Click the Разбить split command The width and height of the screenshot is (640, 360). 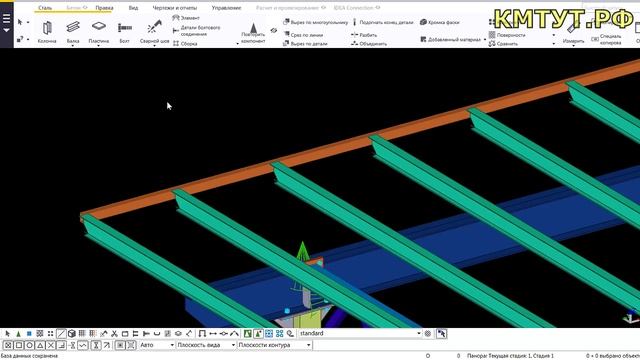click(364, 35)
